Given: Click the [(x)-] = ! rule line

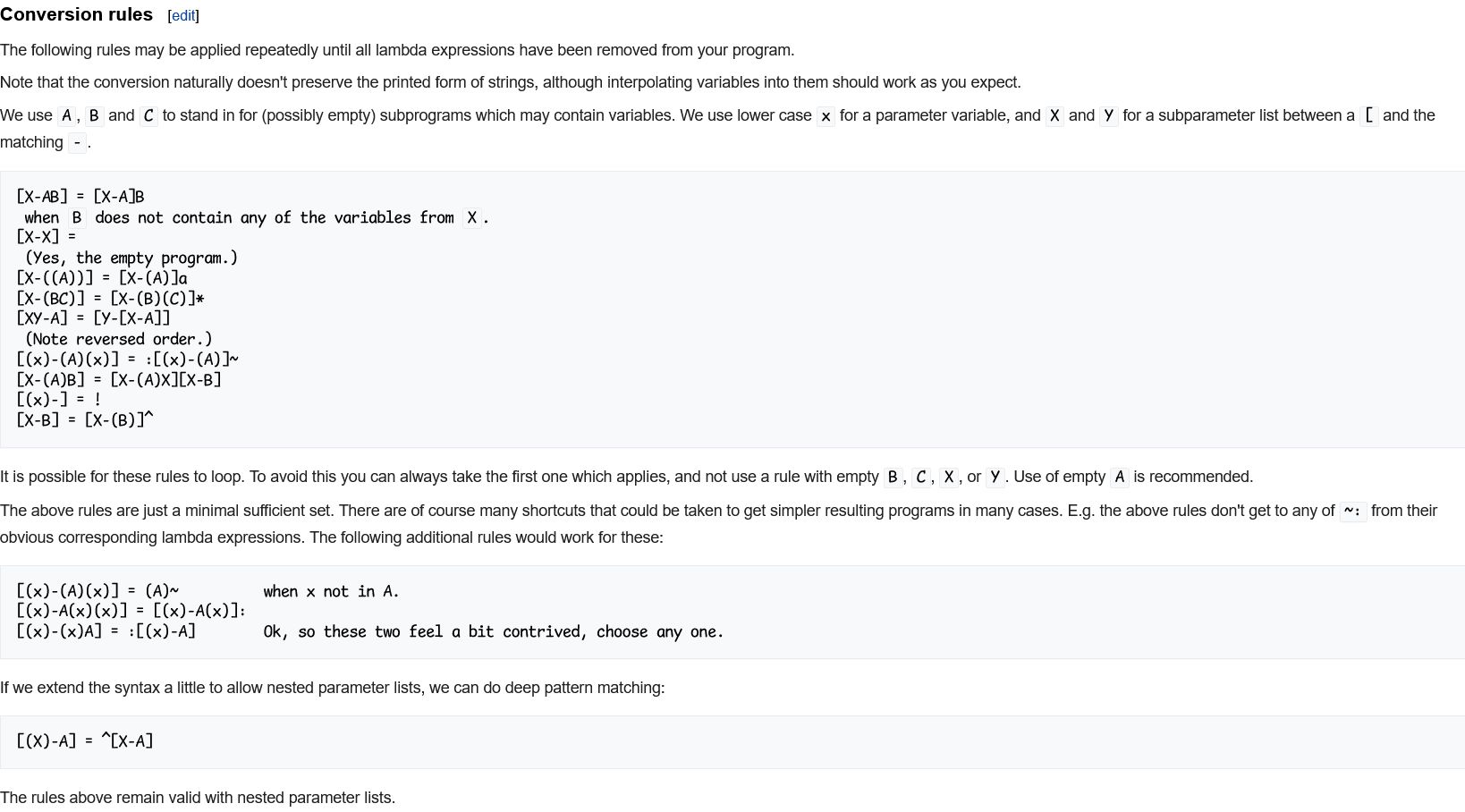Looking at the screenshot, I should tap(59, 400).
